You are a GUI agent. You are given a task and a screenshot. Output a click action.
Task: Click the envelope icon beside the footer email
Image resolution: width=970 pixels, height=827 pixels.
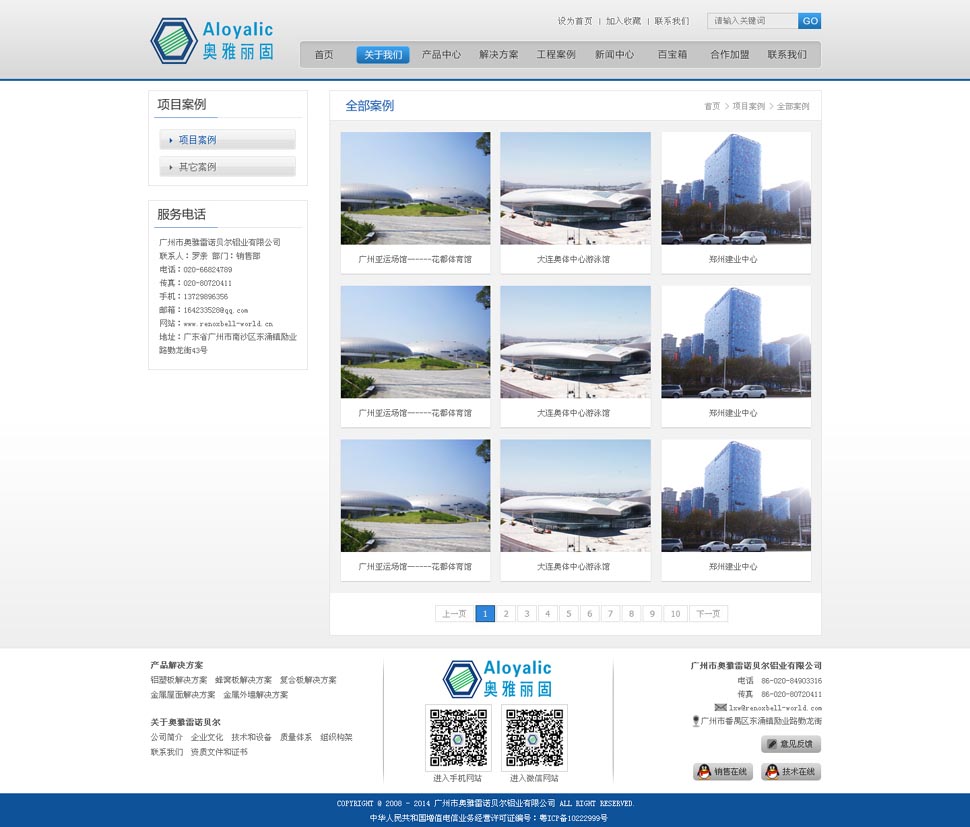(720, 707)
